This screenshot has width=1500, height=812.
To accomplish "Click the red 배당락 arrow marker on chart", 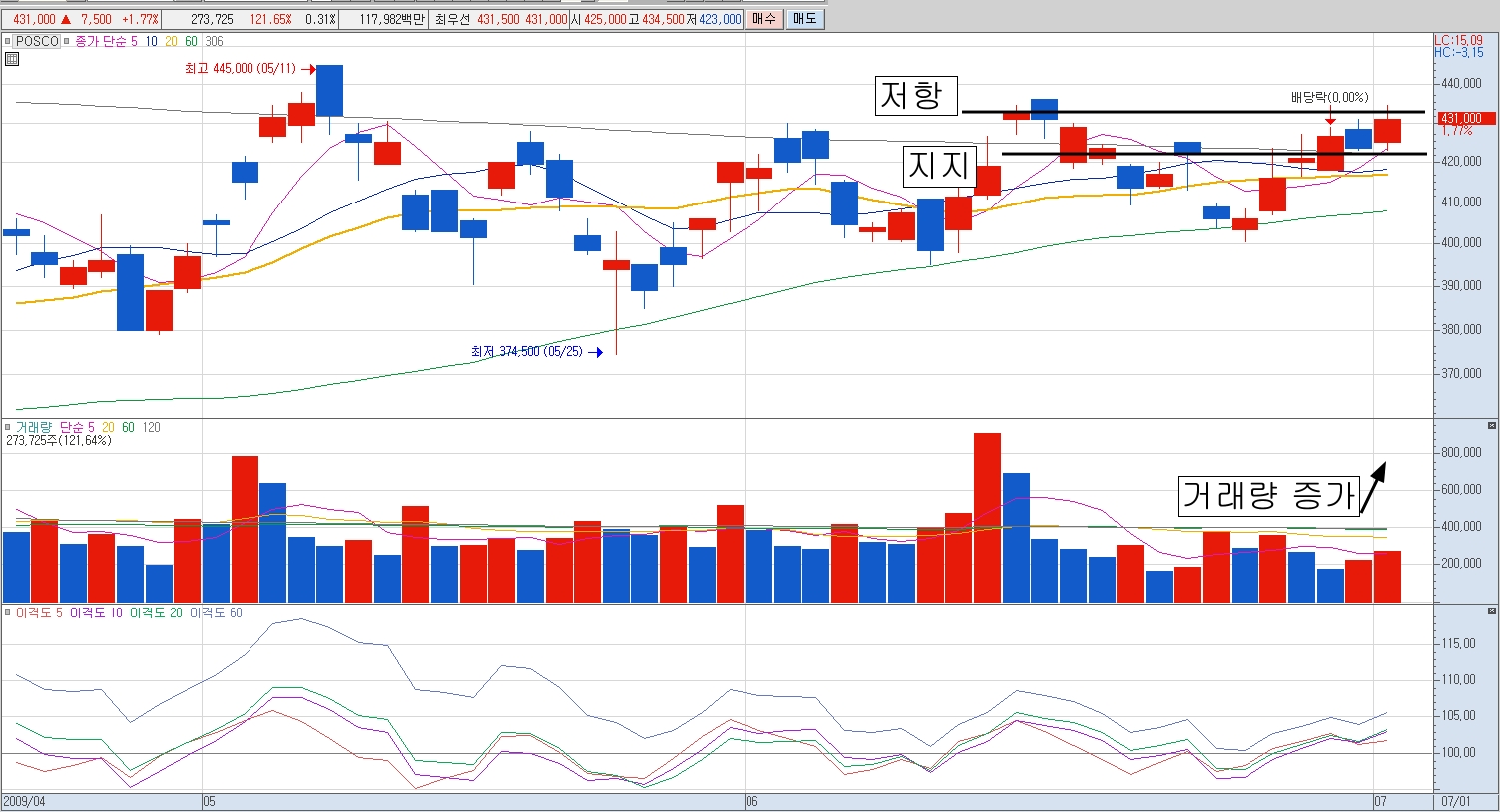I will [1330, 121].
